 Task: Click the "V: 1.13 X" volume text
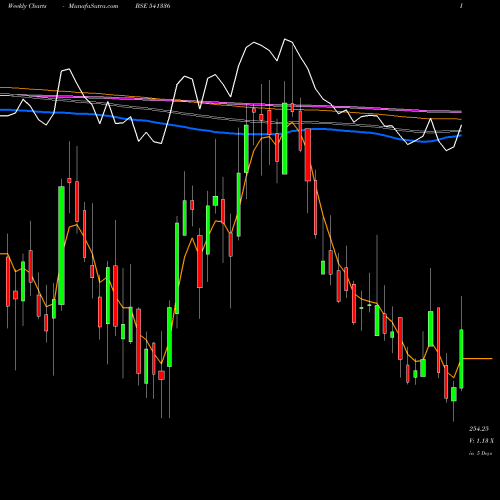tap(481, 441)
